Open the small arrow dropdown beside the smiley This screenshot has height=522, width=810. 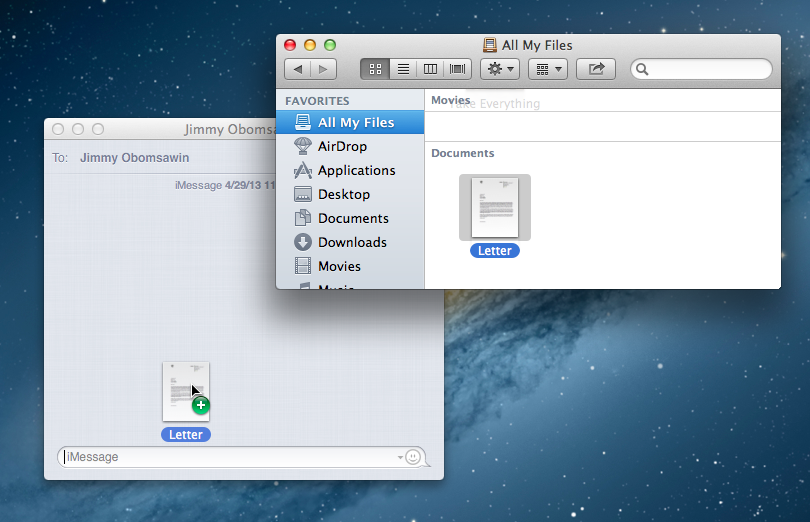tap(400, 457)
